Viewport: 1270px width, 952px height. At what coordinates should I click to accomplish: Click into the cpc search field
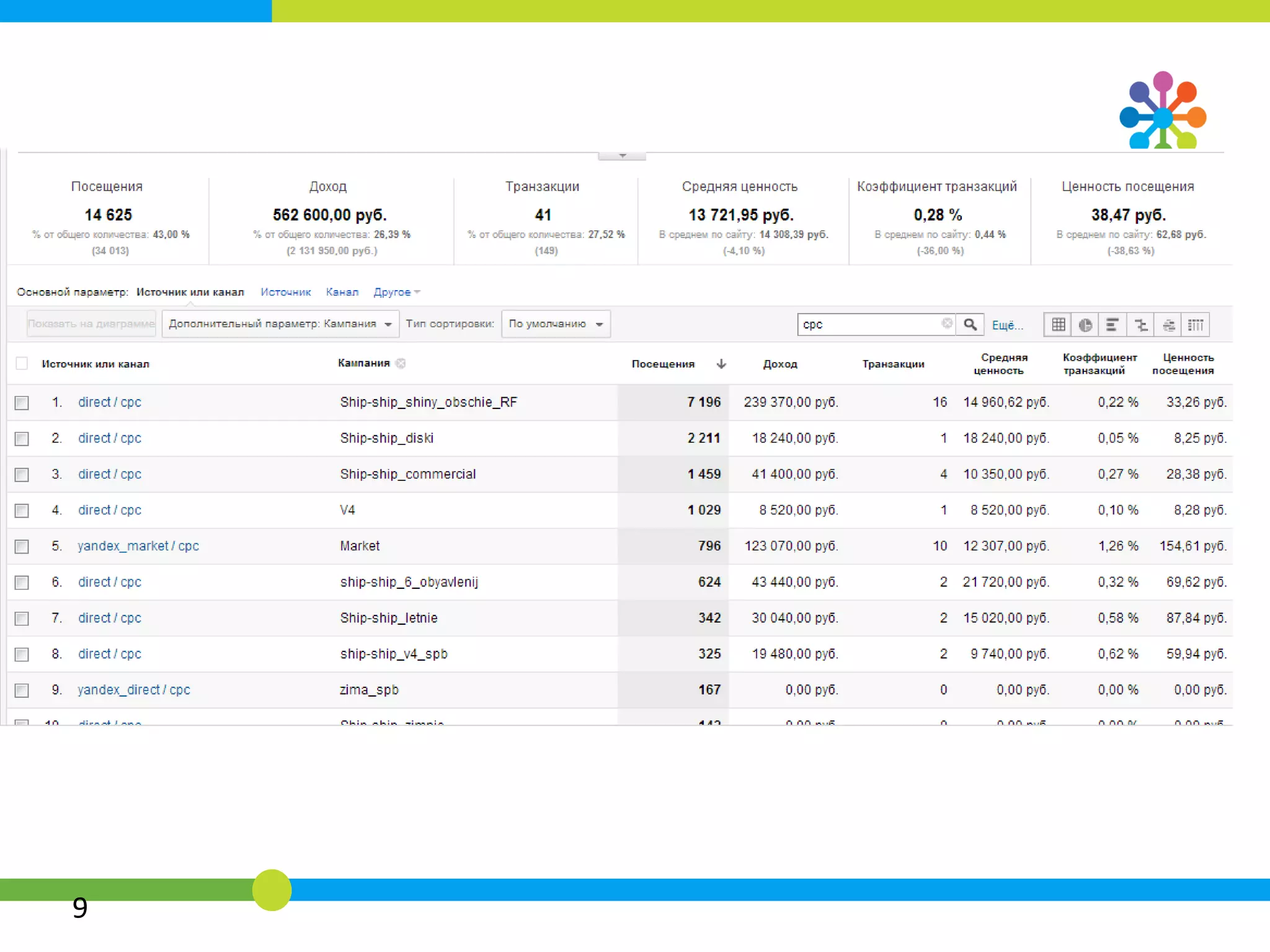coord(868,324)
